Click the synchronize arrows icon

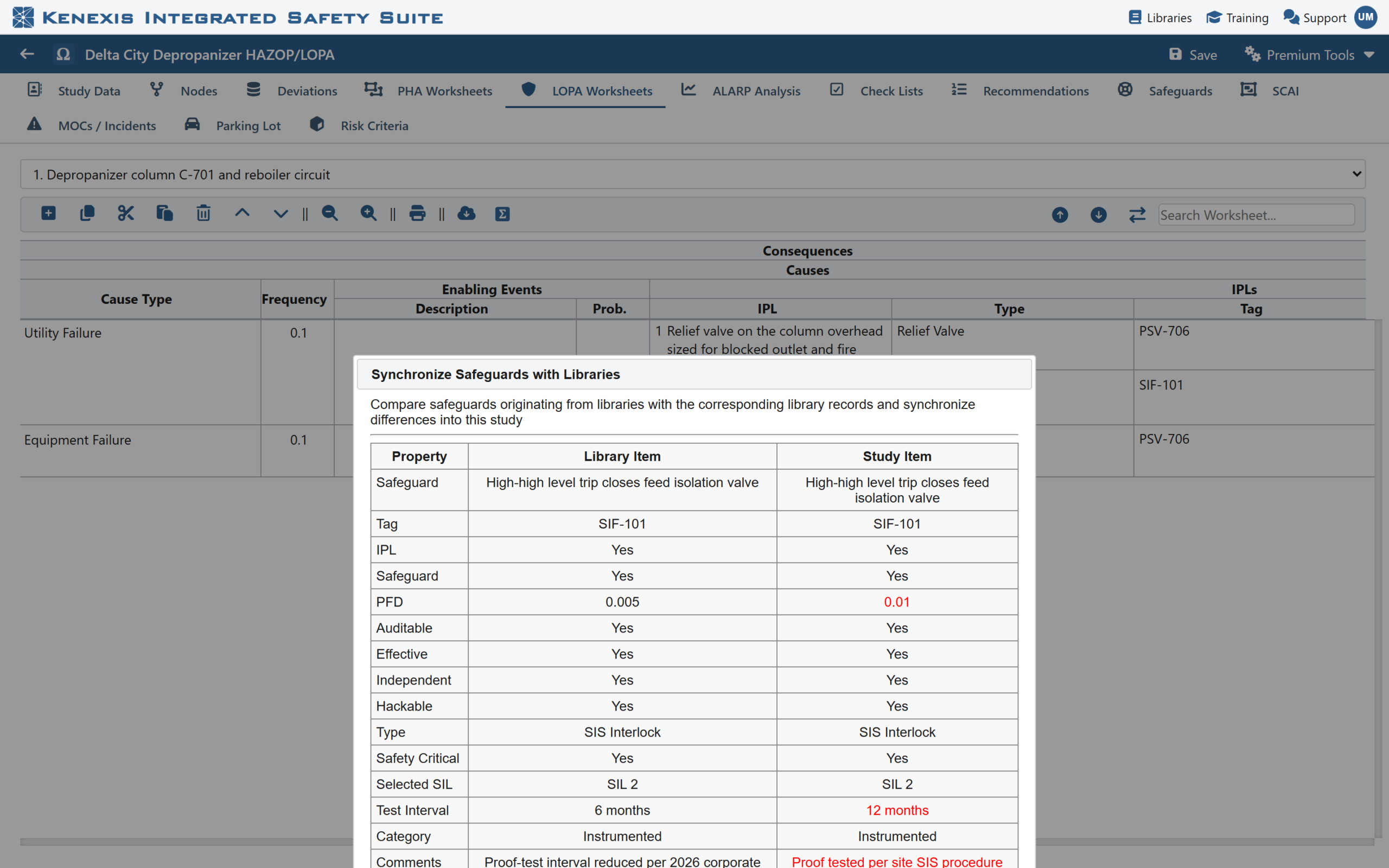click(1137, 215)
